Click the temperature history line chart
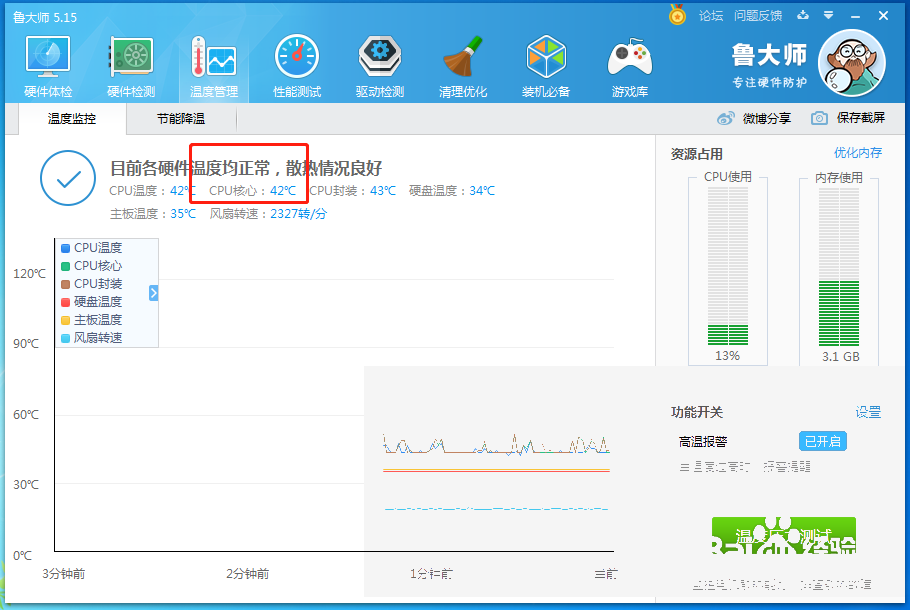This screenshot has width=910, height=610. click(334, 395)
